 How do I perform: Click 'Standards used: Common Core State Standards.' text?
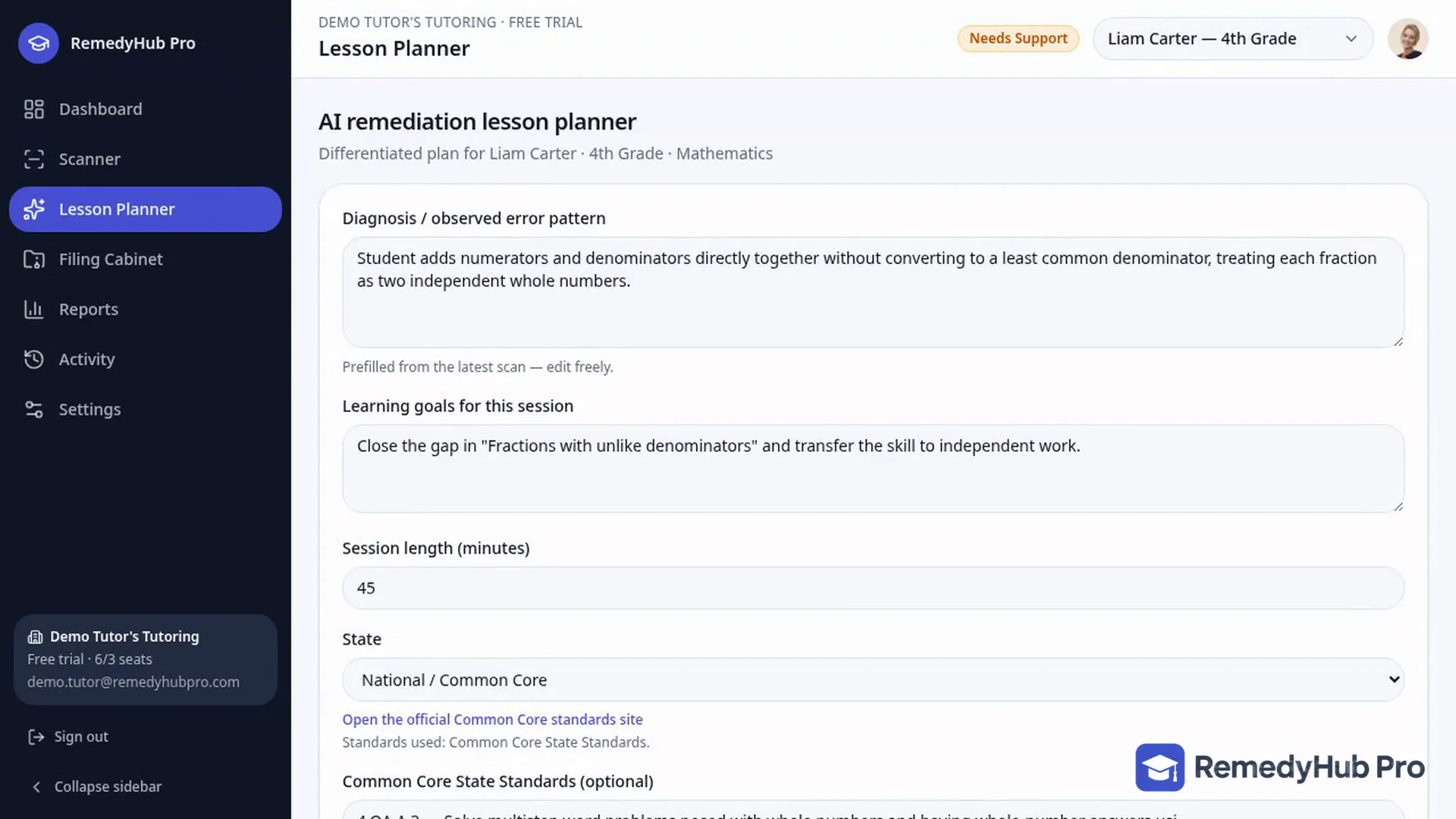496,742
